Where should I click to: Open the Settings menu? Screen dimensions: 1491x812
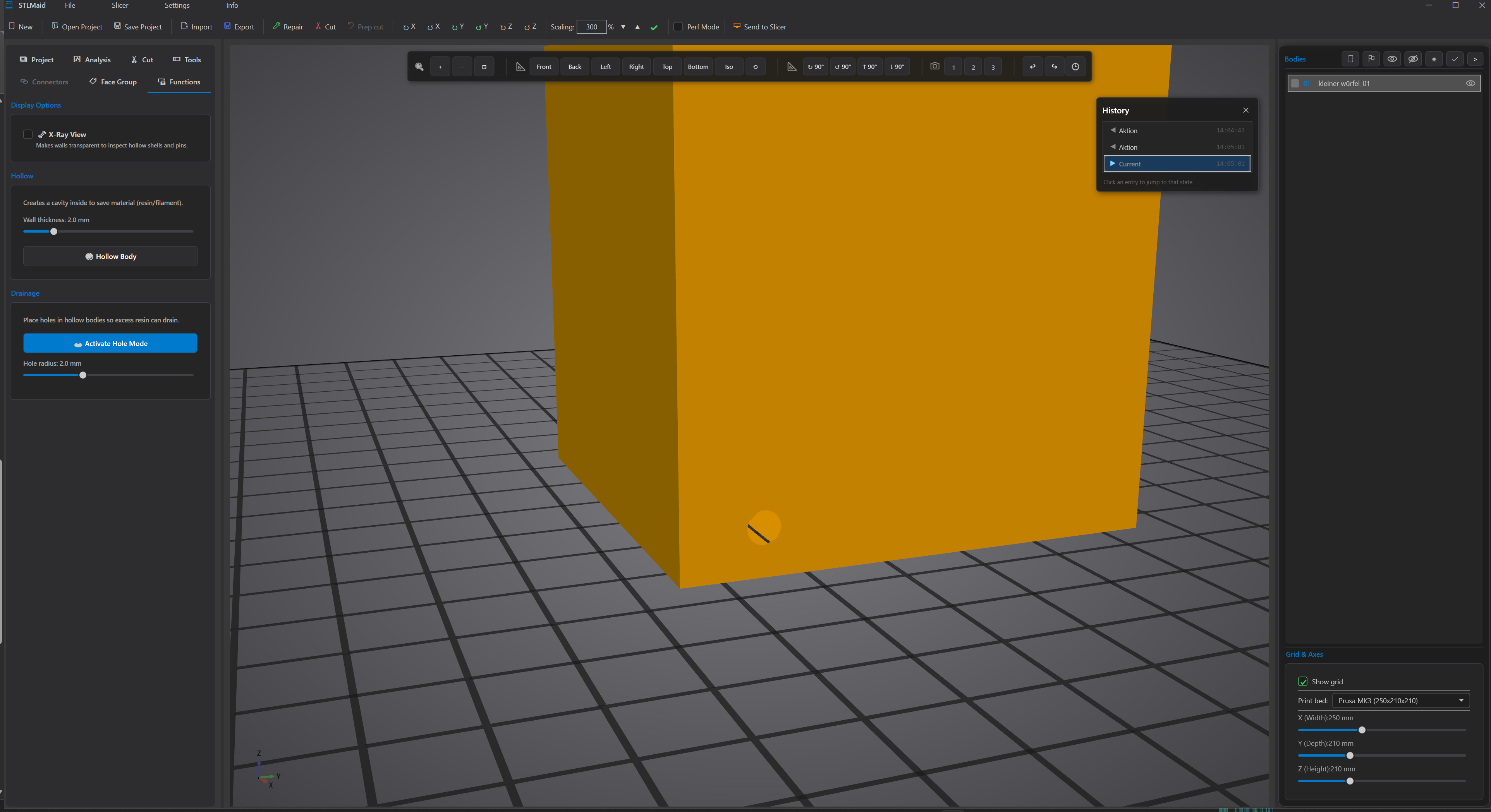177,5
